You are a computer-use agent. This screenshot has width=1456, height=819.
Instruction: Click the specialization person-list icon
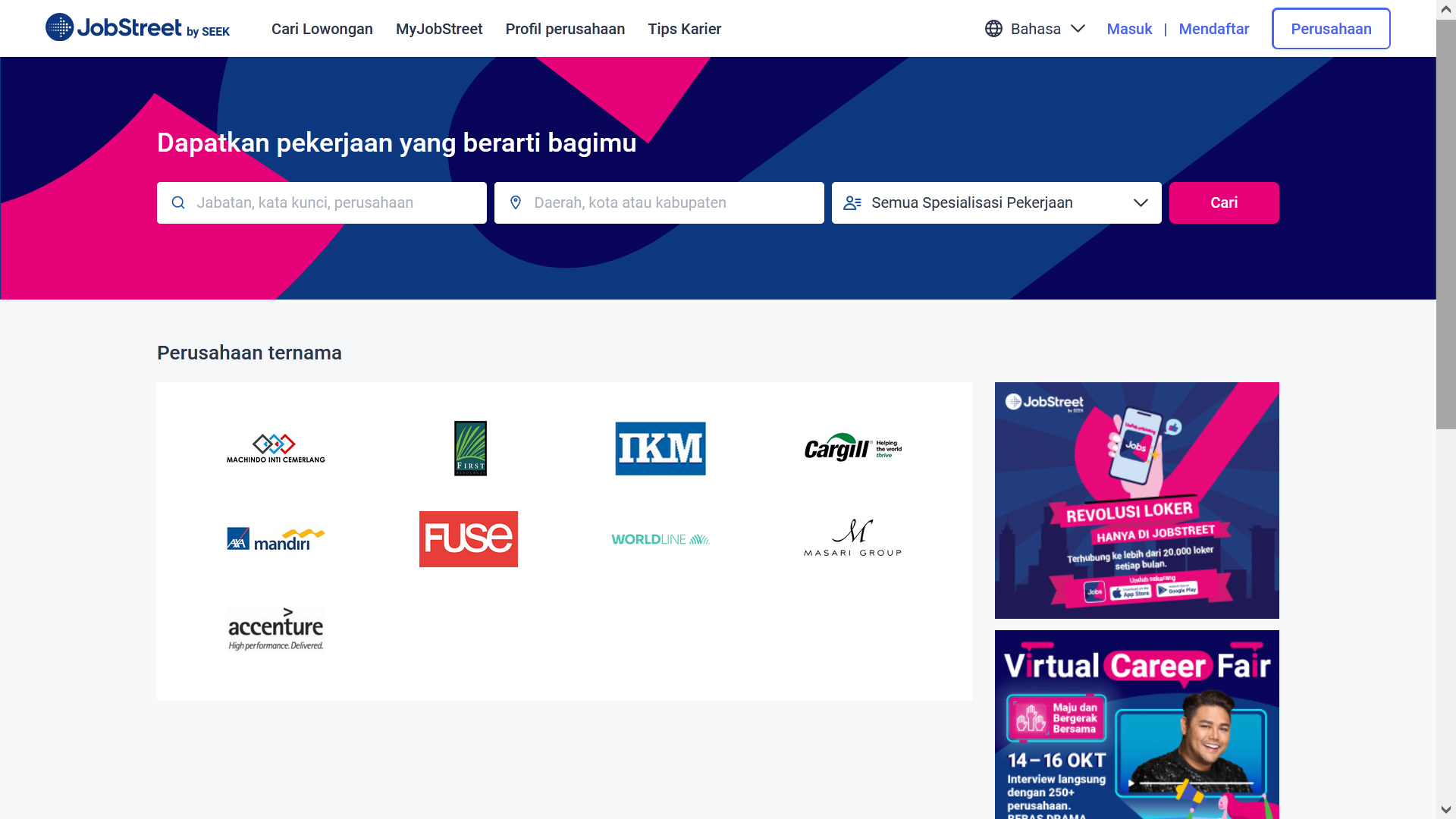(852, 202)
